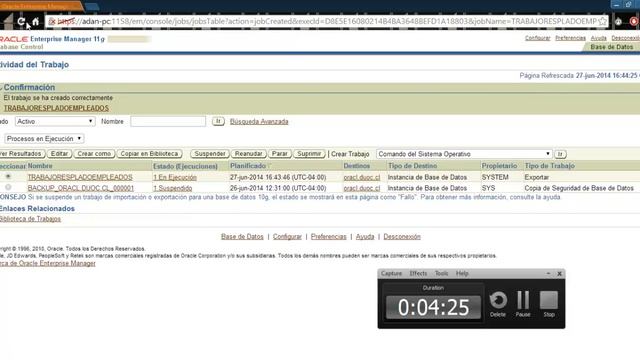Image resolution: width=640 pixels, height=360 pixels.
Task: Select the BACKUP_ORACL.DUOC.CL_000001 row radio button
Action: pos(8,187)
